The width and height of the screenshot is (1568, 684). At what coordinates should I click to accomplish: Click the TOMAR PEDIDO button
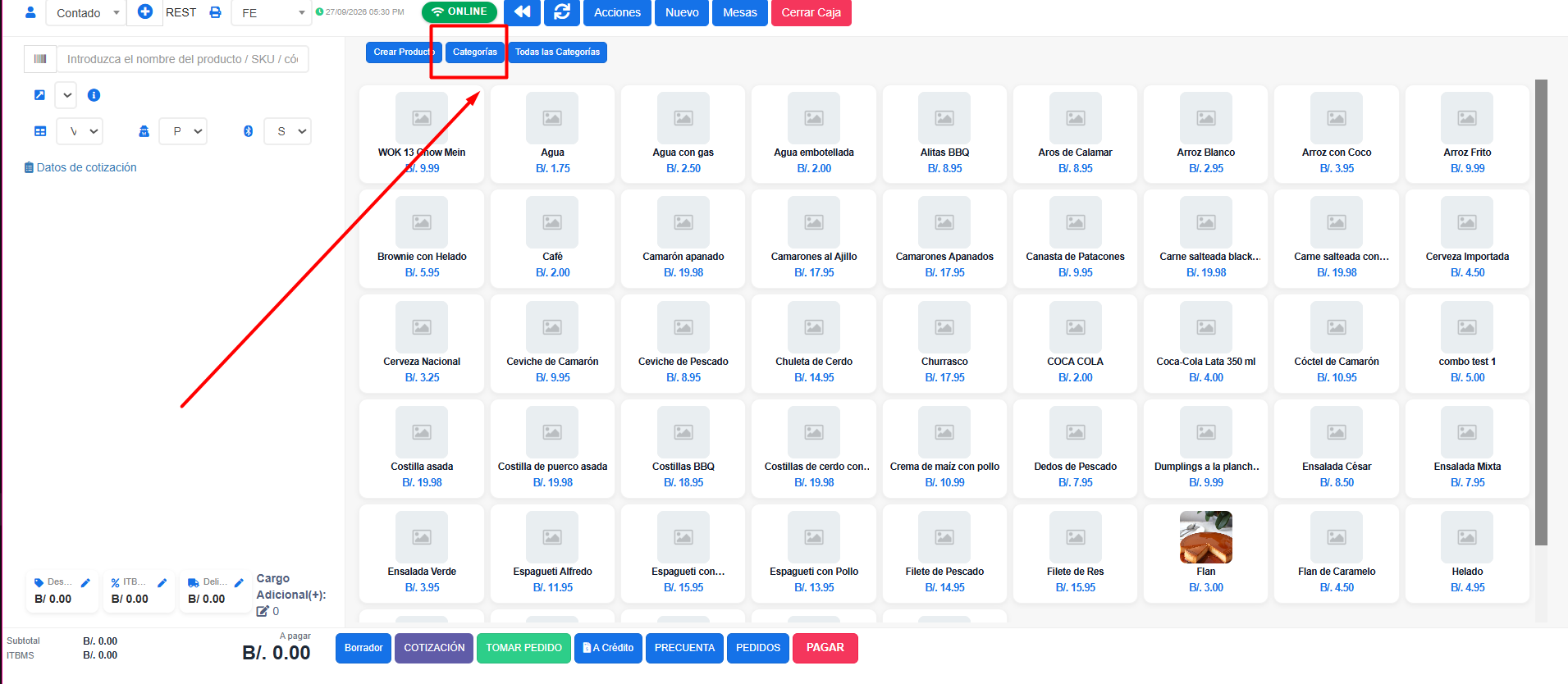click(x=523, y=648)
